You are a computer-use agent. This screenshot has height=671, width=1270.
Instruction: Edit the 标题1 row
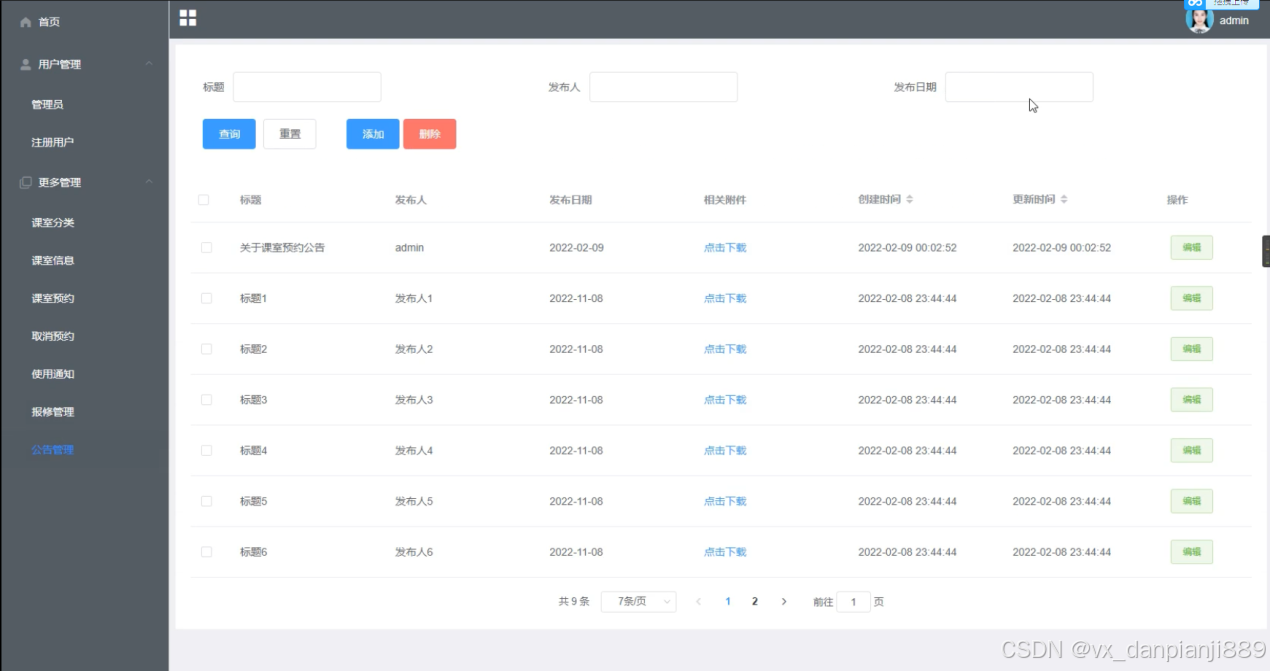click(x=1192, y=298)
